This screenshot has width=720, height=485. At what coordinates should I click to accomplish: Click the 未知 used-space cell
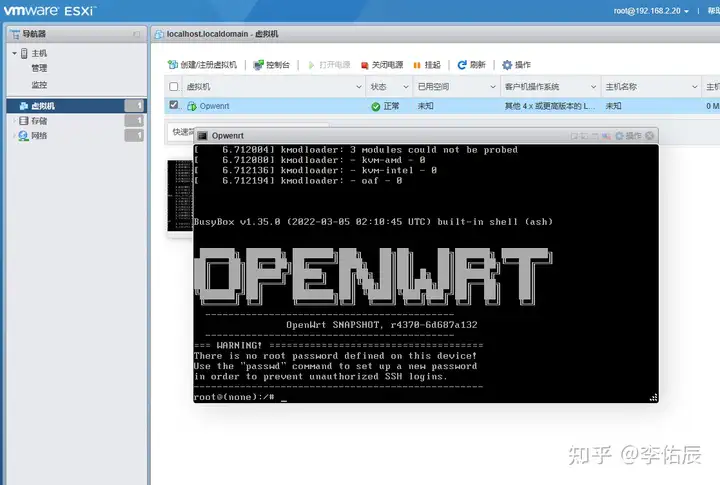pyautogui.click(x=425, y=106)
